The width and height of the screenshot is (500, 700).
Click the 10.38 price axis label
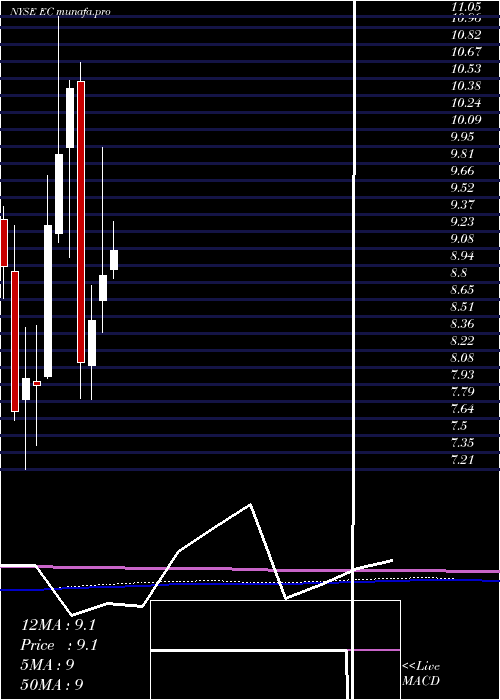pos(466,86)
